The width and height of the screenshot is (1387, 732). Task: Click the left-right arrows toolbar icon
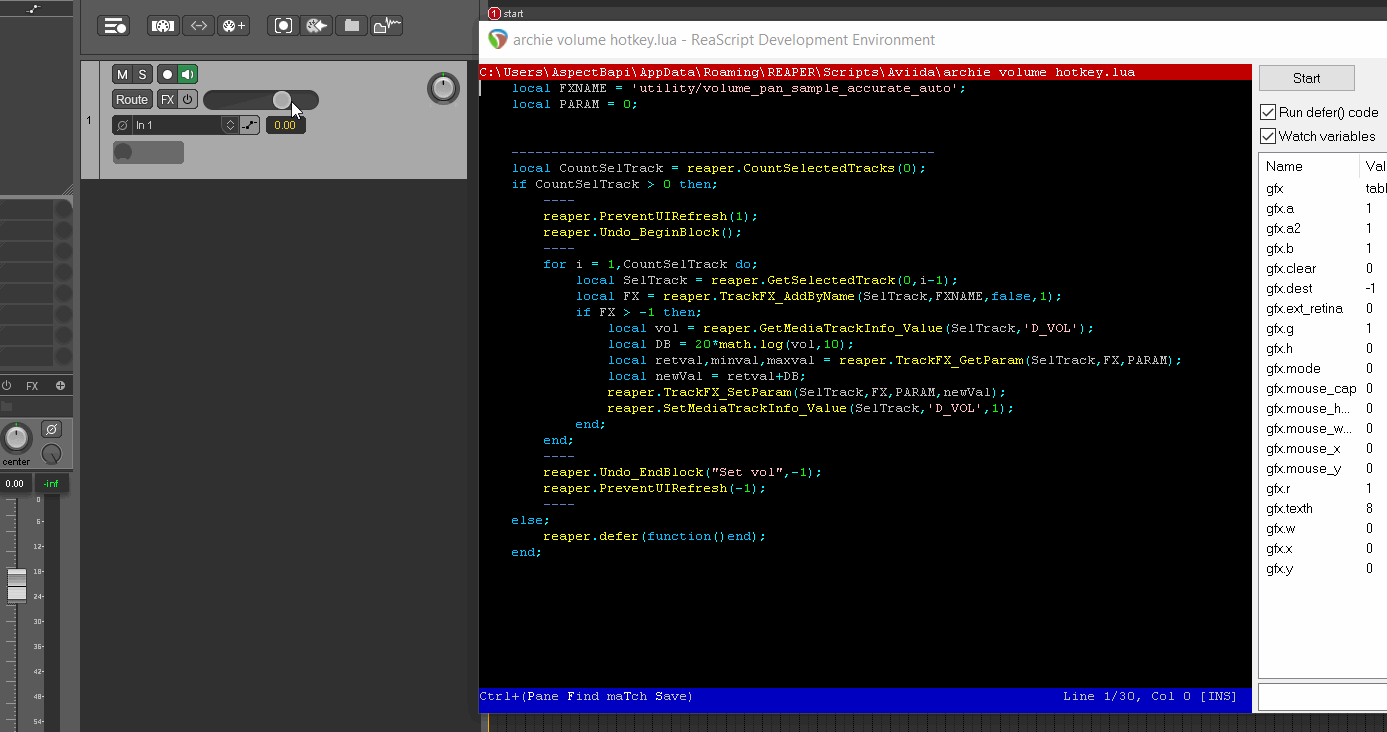coord(199,26)
